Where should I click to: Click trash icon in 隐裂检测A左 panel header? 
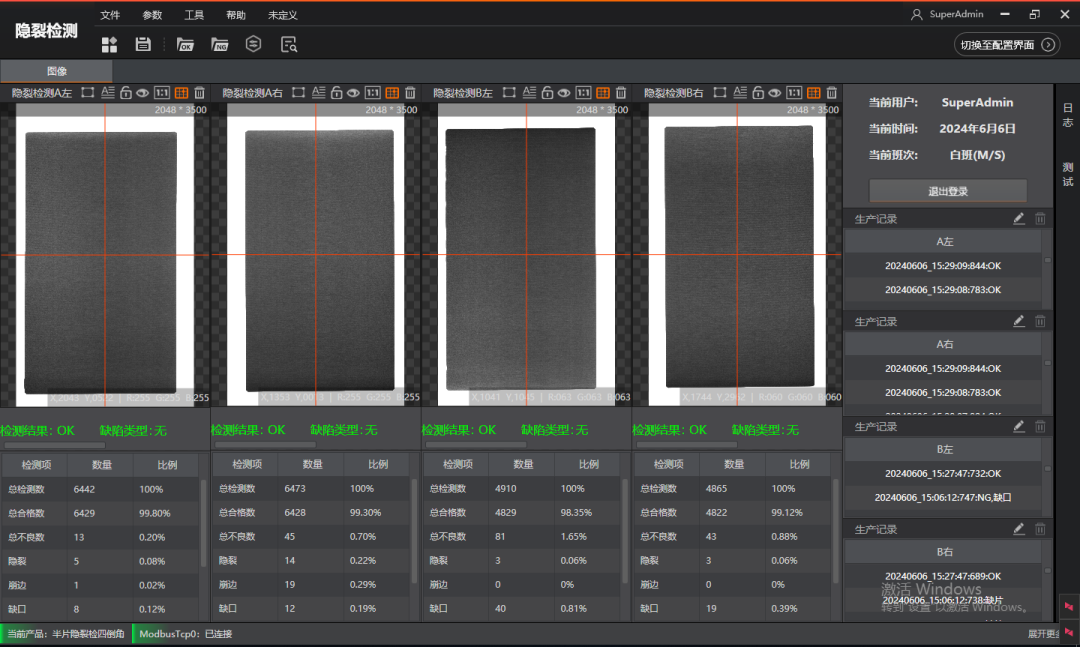coord(200,92)
